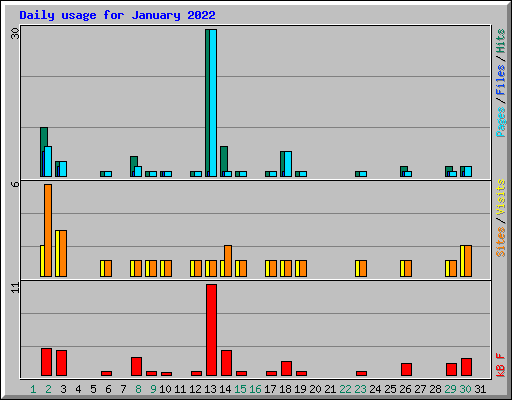This screenshot has width=512, height=400.
Task: Click the tall cyan Pages bar on day 13
Action: click(x=213, y=103)
